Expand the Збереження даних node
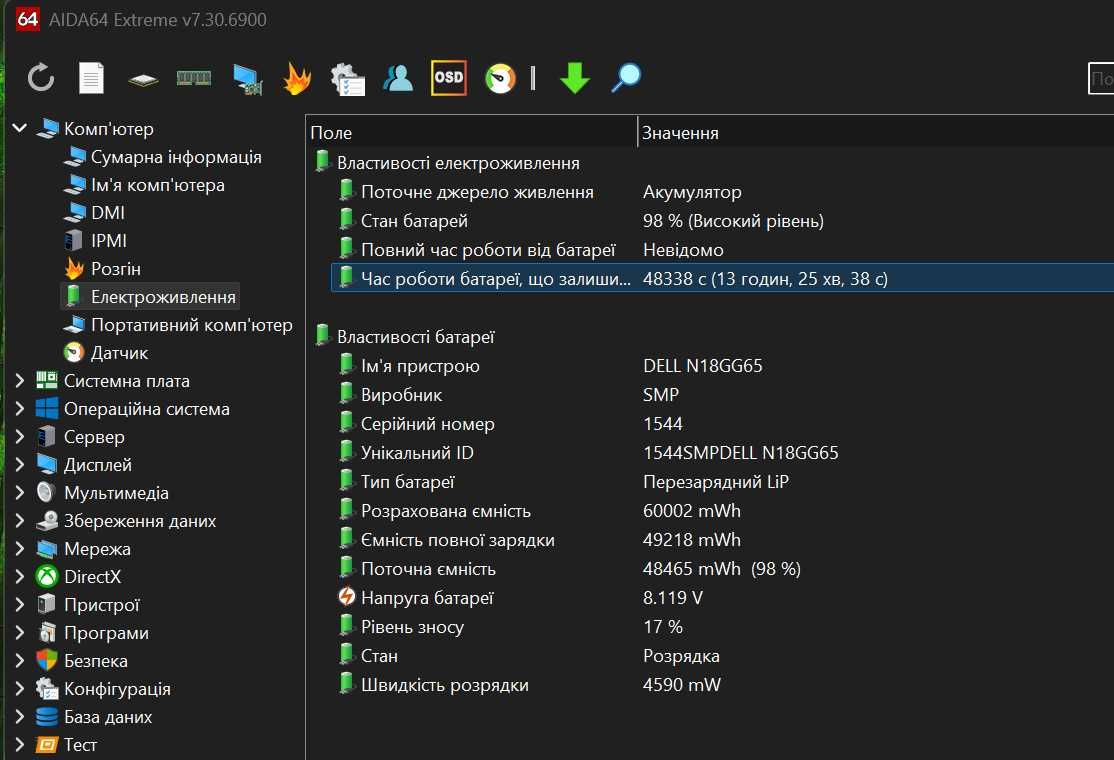This screenshot has height=760, width=1114. (x=20, y=521)
